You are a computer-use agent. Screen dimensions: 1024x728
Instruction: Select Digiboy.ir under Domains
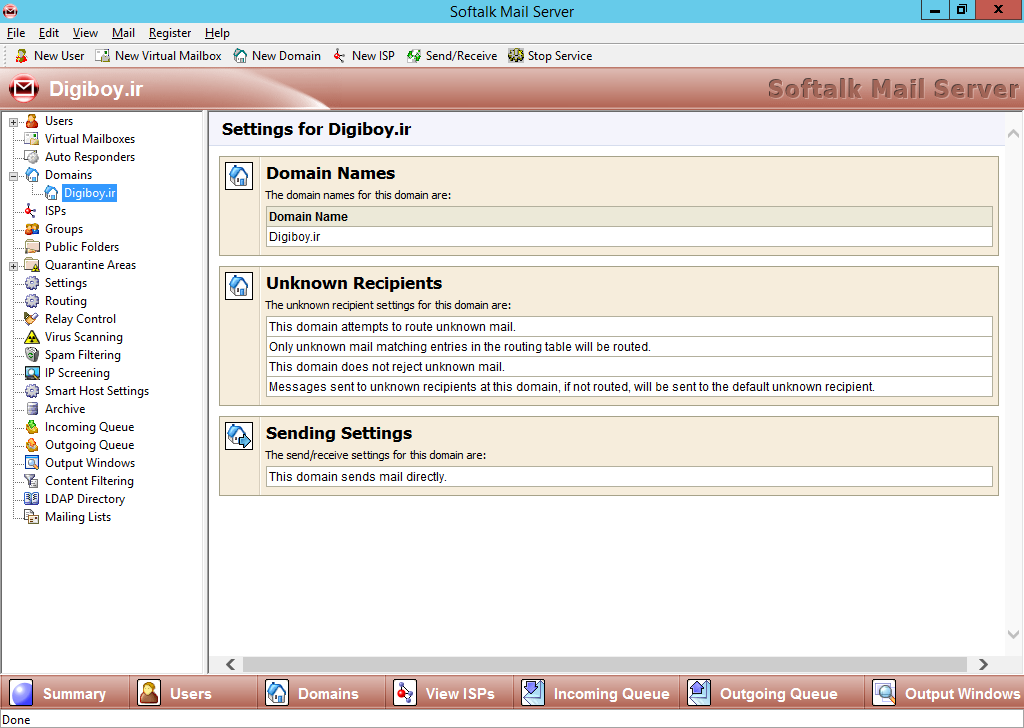pos(89,193)
